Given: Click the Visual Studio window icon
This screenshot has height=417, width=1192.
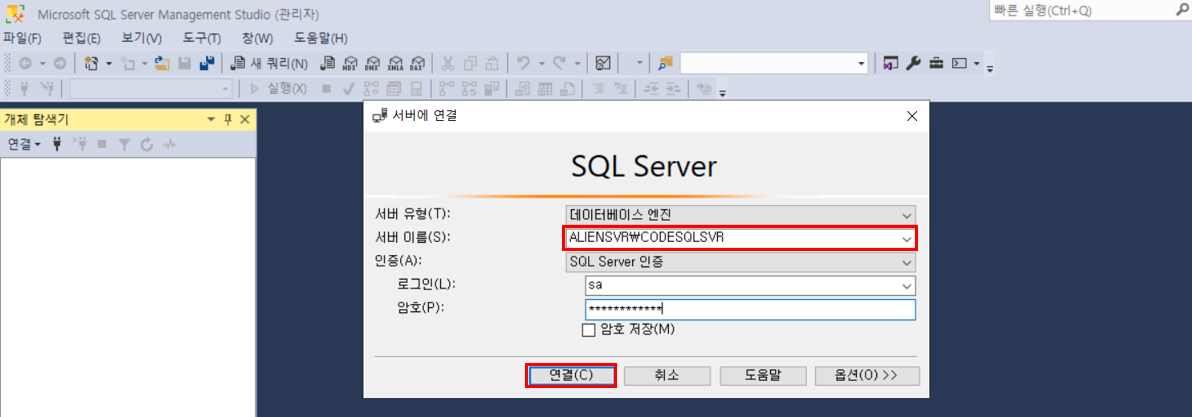Looking at the screenshot, I should (x=891, y=64).
